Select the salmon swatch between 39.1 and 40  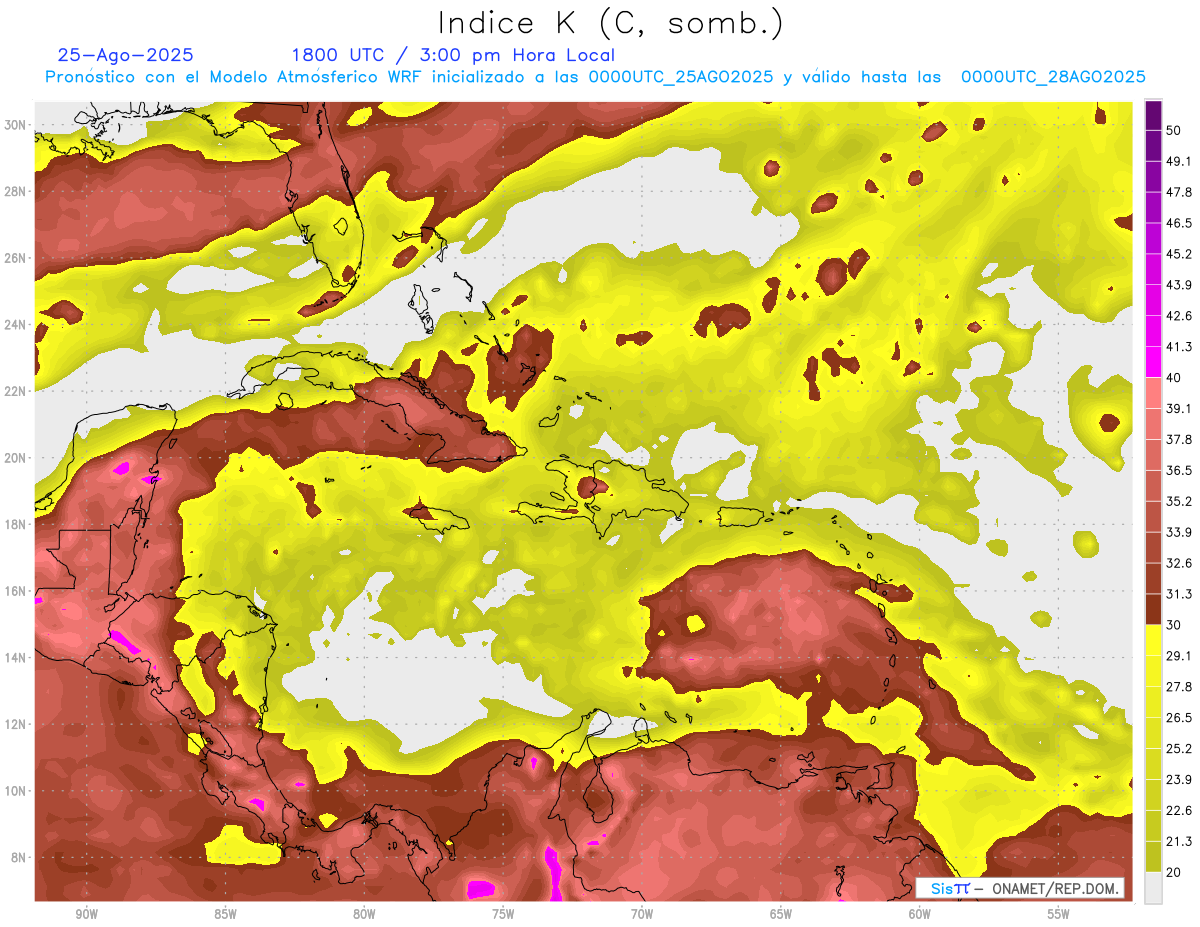[1153, 393]
